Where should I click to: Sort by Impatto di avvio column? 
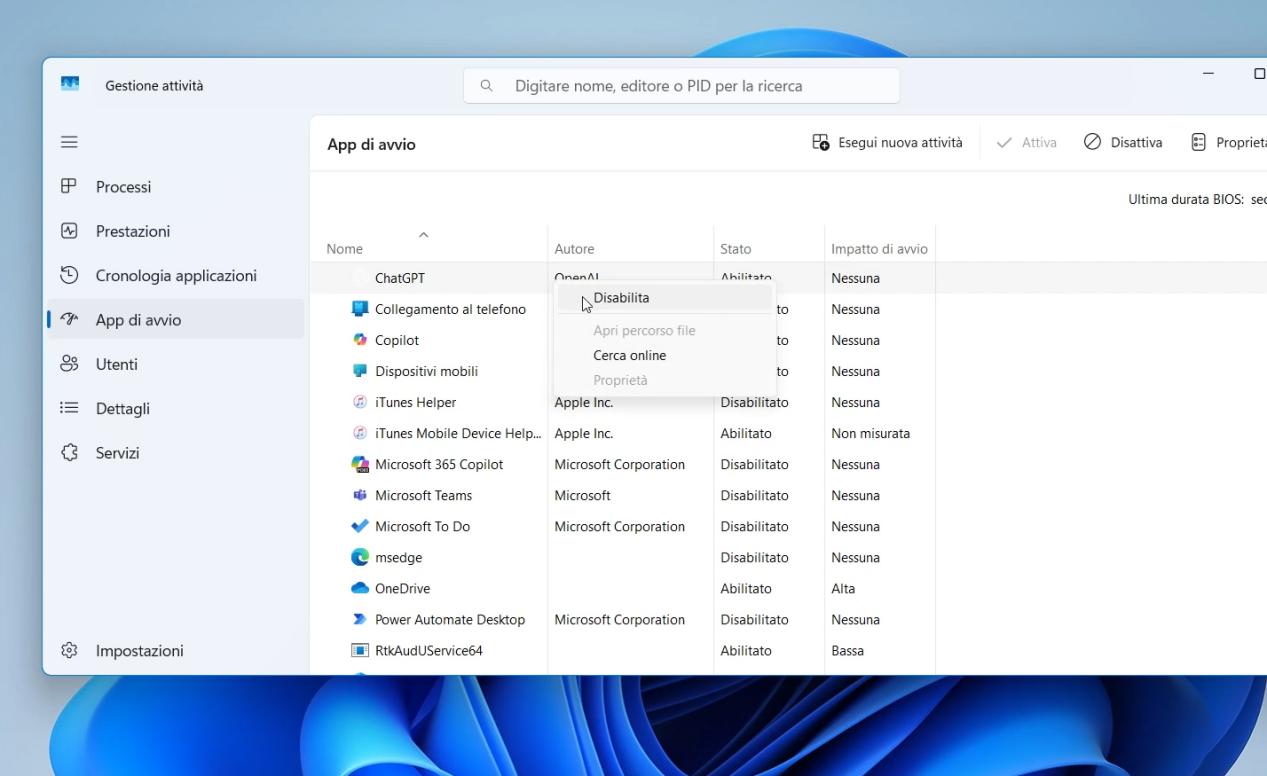(879, 249)
